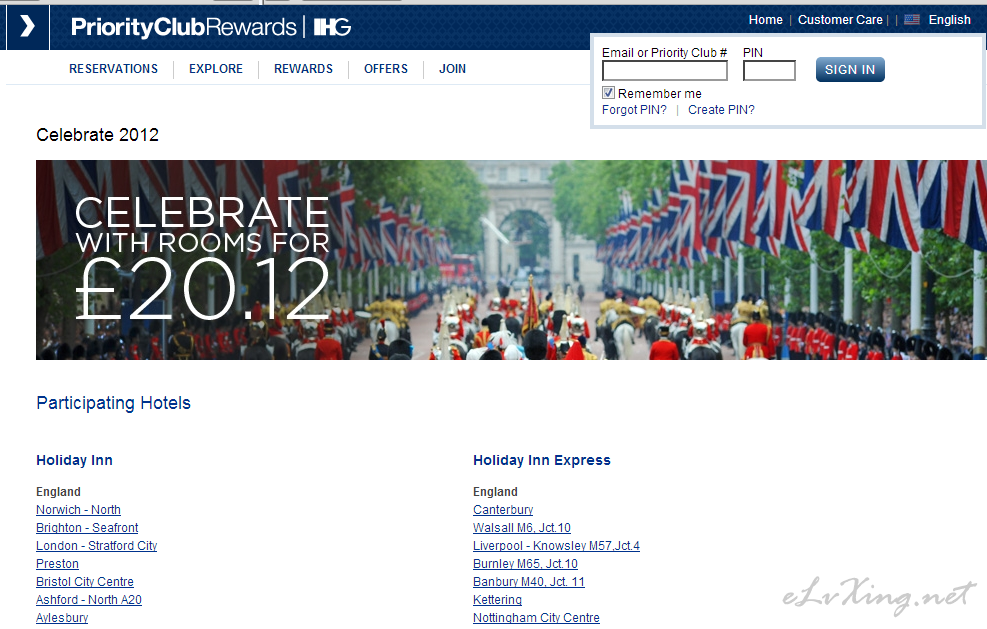Open the Norwich - North hotel link
987x629 pixels.
click(78, 509)
